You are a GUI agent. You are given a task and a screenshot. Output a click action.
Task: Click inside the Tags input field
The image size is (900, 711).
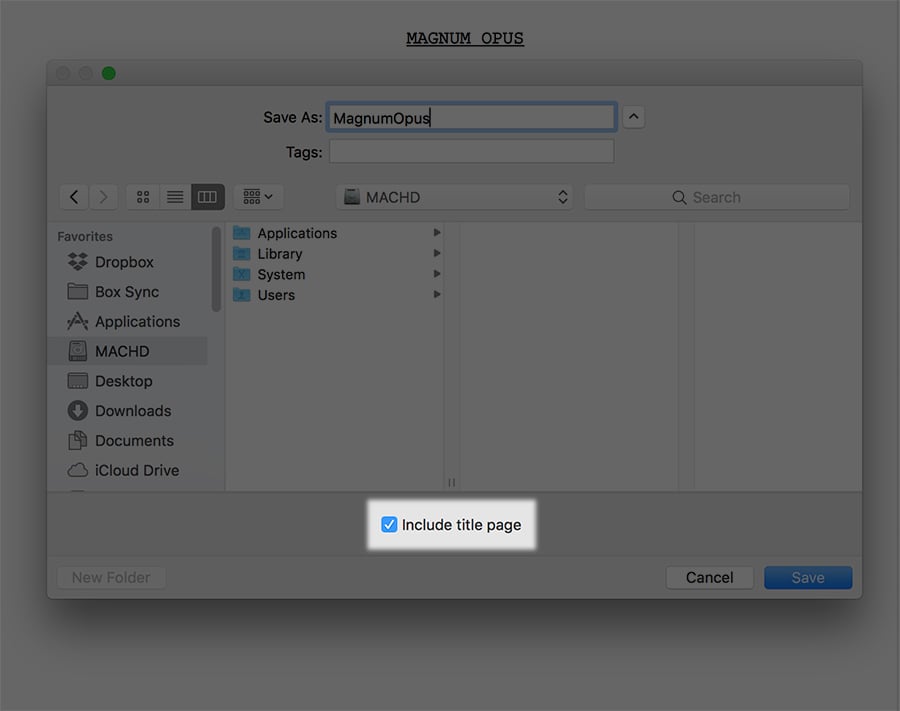point(470,151)
